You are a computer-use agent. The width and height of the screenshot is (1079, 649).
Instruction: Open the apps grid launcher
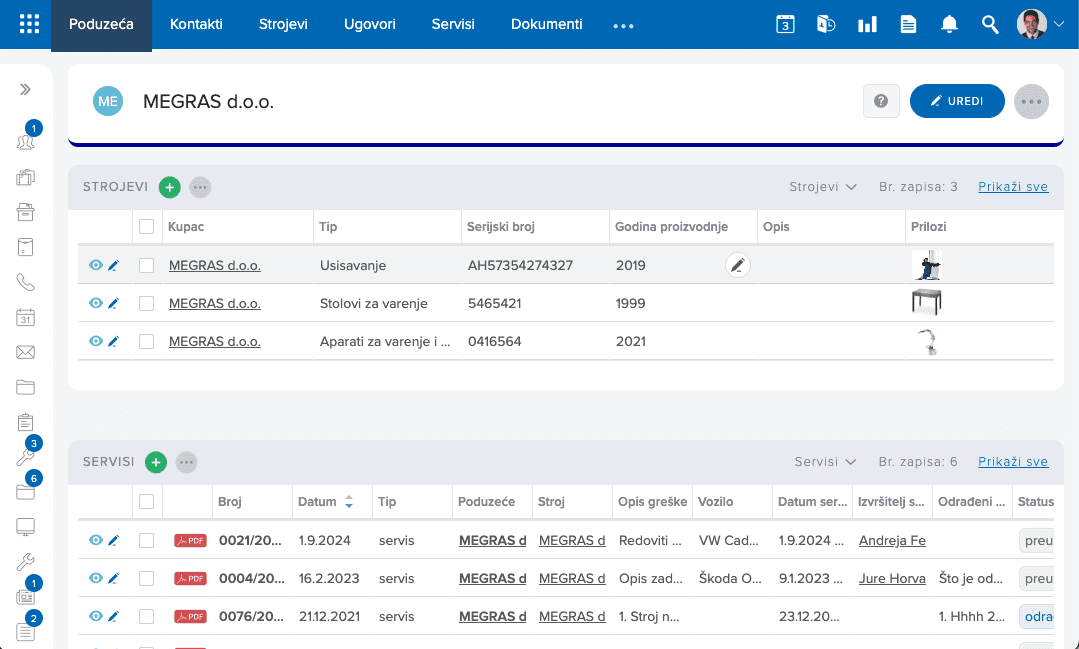pyautogui.click(x=30, y=24)
